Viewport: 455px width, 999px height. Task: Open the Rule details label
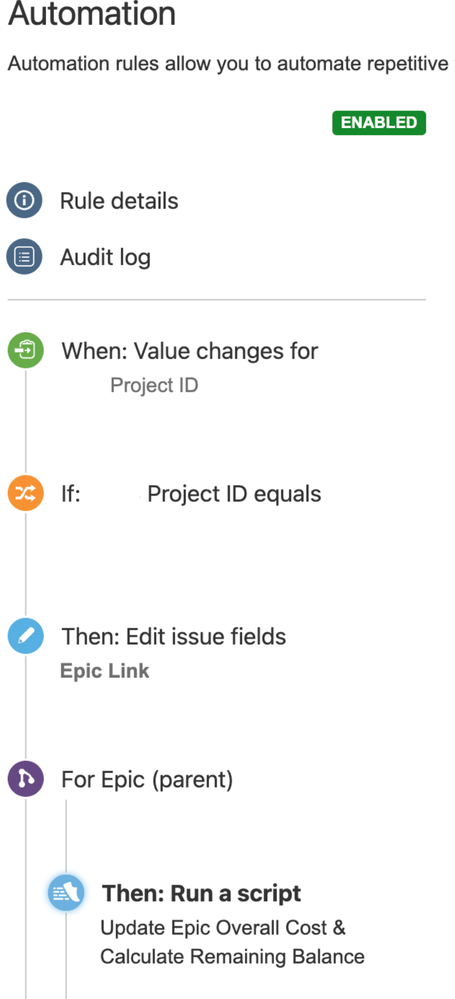click(x=119, y=201)
